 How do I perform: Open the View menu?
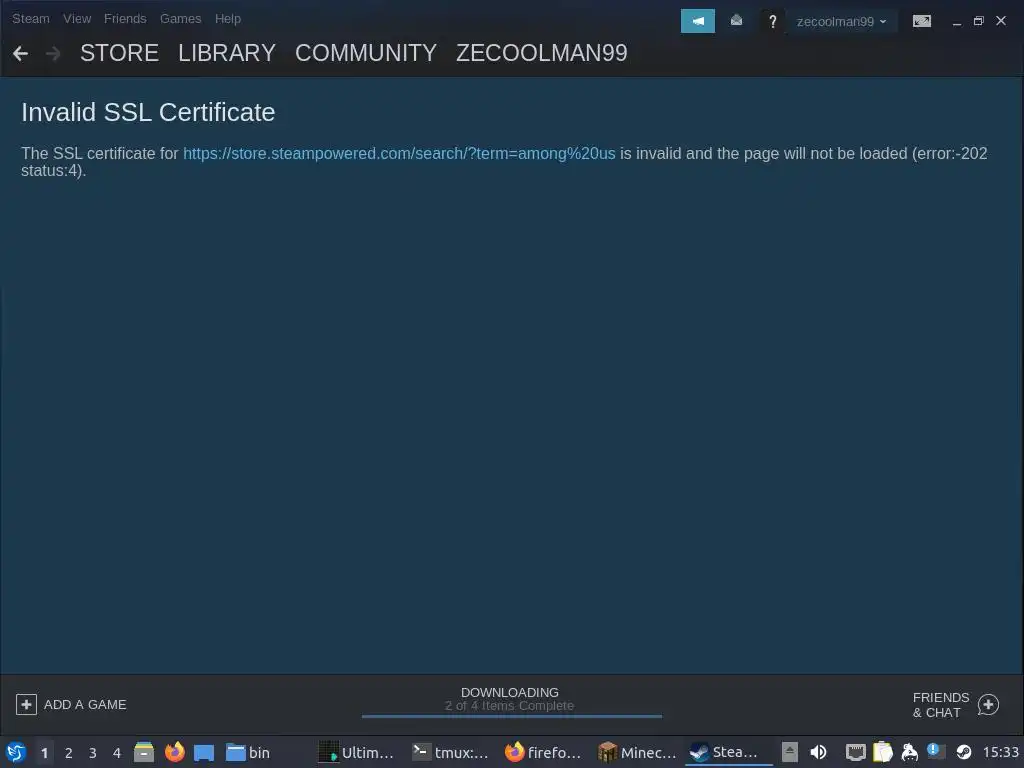77,19
